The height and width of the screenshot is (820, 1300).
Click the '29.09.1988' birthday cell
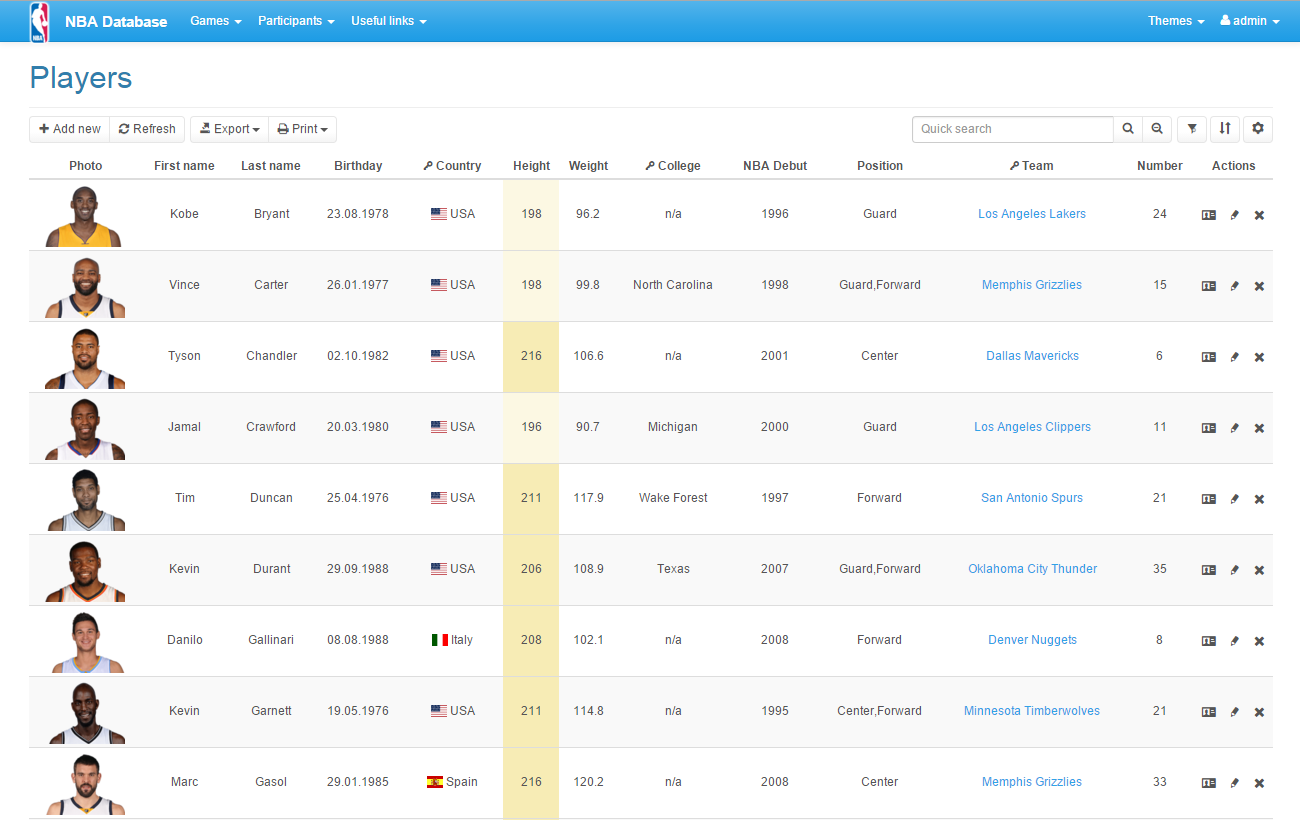tap(358, 569)
